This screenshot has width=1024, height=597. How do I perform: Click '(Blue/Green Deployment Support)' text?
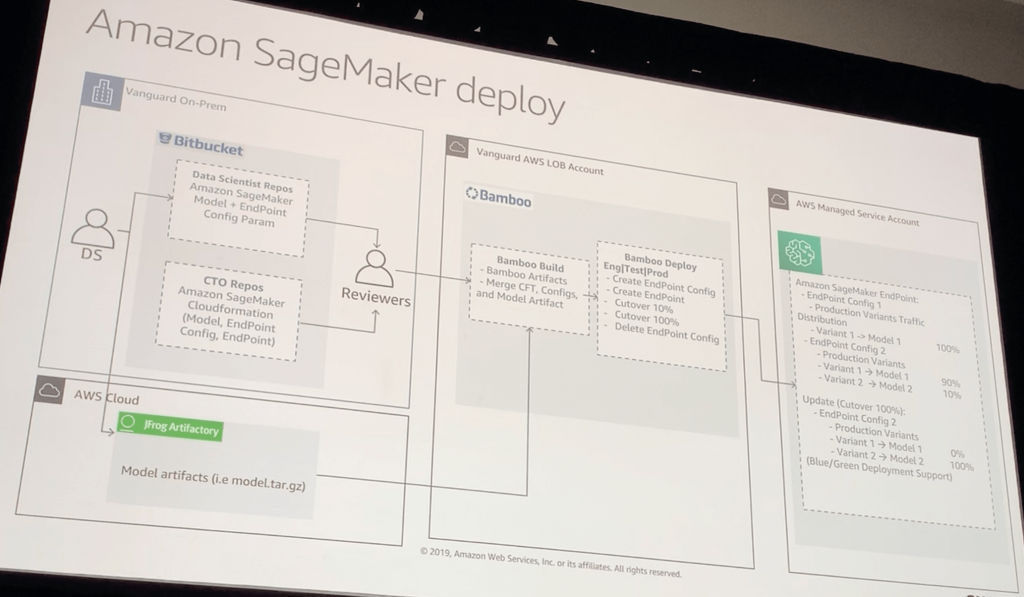[879, 468]
